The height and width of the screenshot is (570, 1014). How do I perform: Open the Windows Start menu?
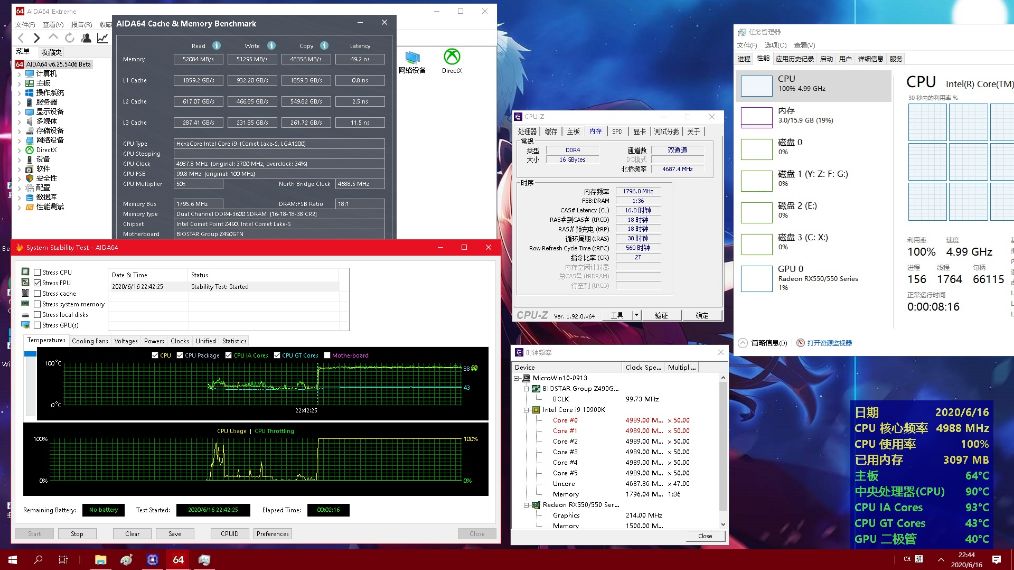12,560
